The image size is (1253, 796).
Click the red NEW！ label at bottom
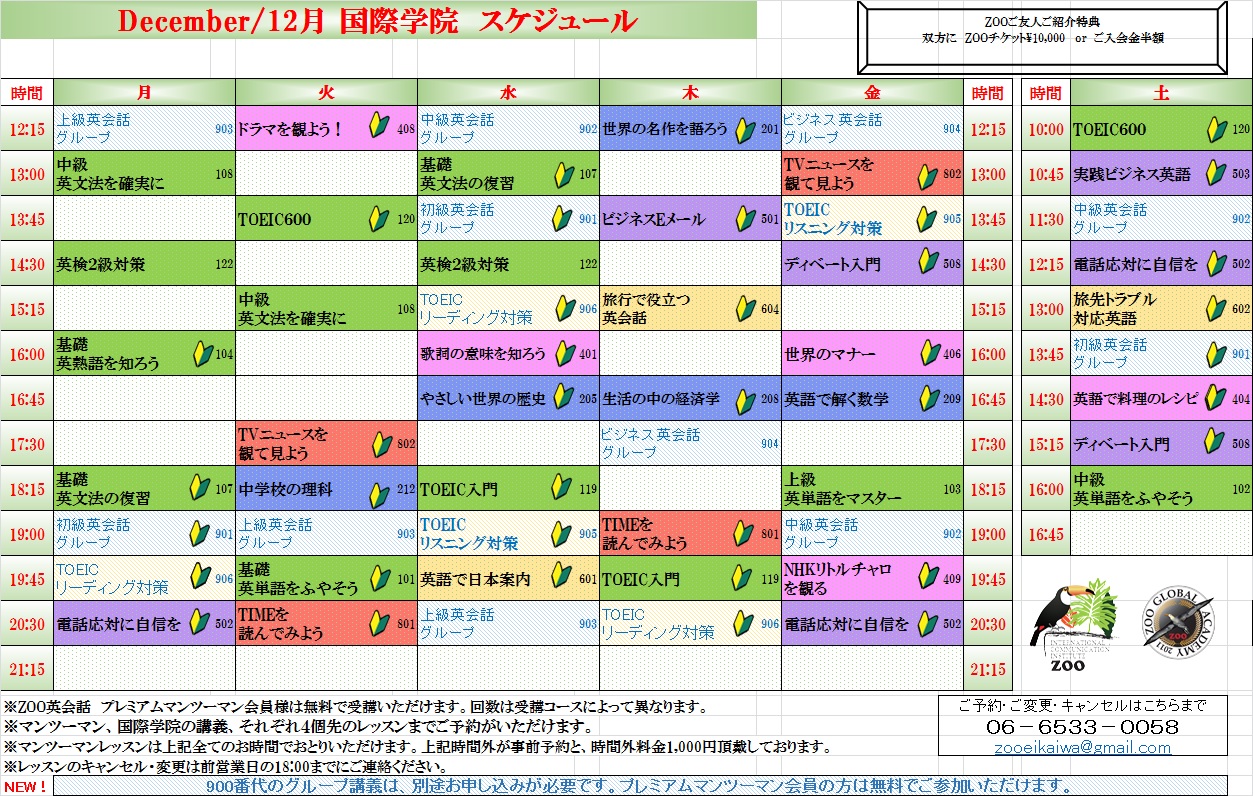(27, 787)
